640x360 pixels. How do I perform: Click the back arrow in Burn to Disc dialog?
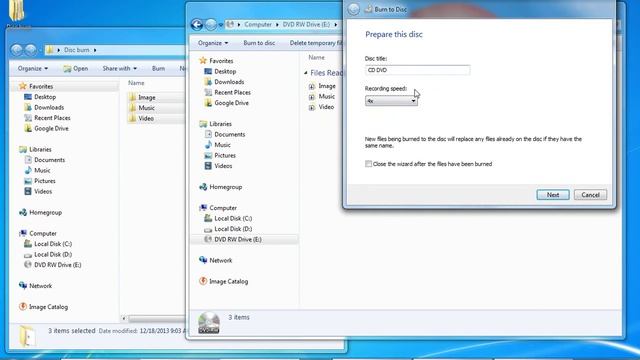point(353,9)
